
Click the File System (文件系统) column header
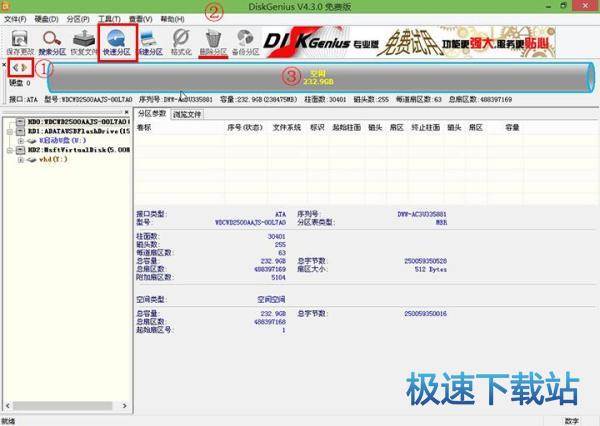[x=287, y=127]
